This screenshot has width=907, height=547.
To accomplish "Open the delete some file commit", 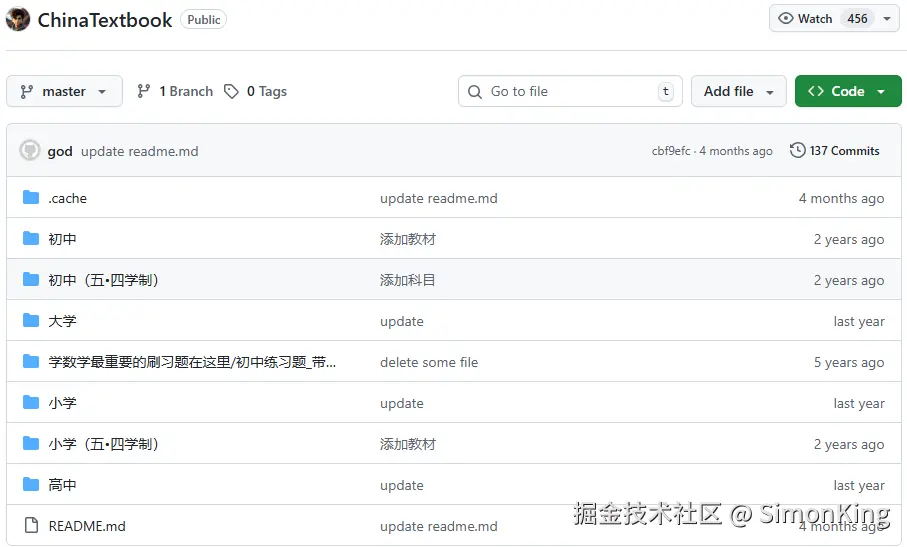I will click(x=429, y=363).
